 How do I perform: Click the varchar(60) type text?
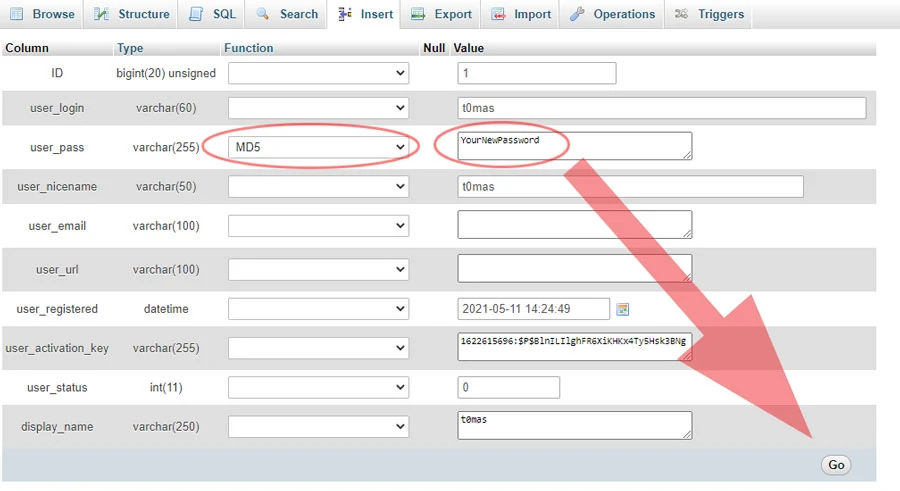[x=166, y=108]
